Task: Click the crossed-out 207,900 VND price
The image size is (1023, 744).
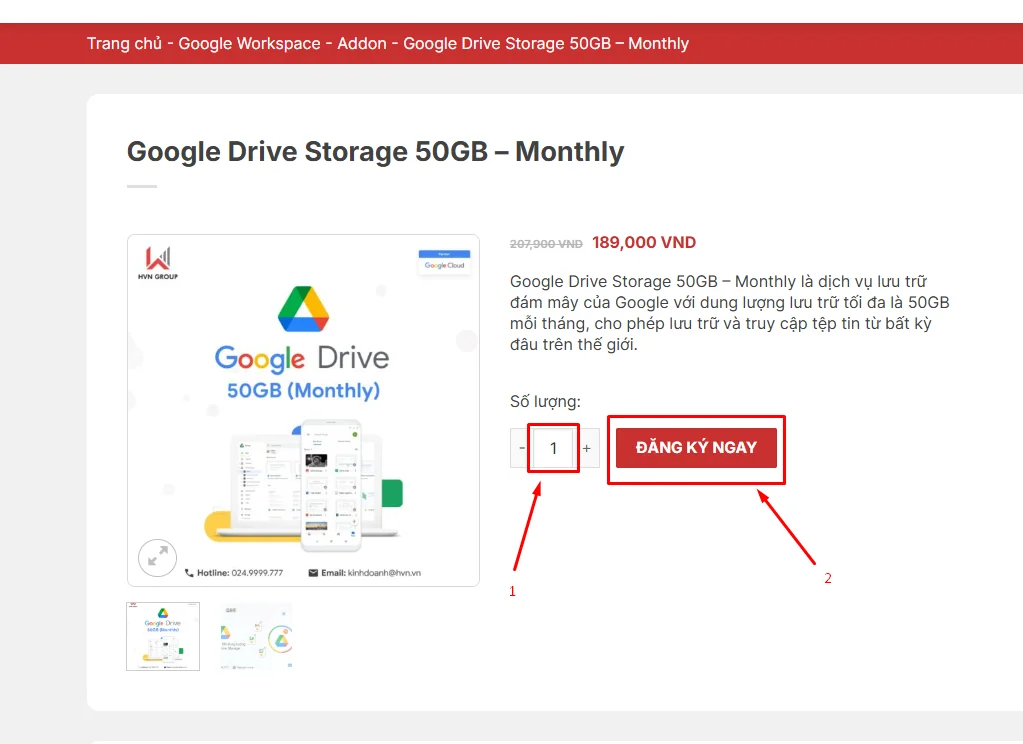Action: pyautogui.click(x=546, y=244)
